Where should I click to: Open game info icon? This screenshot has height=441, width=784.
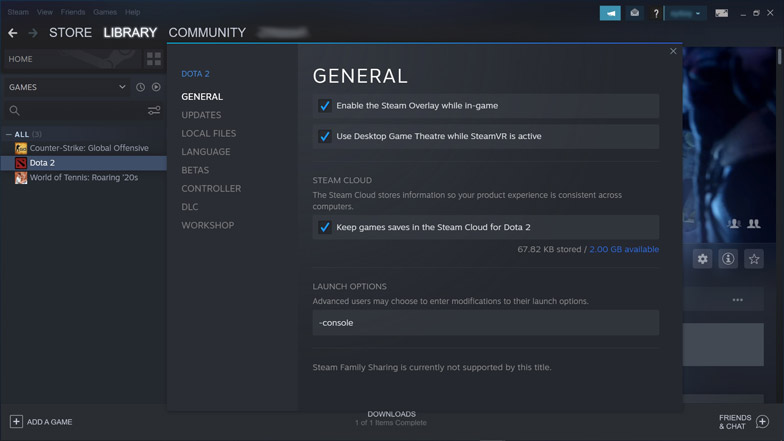point(728,258)
